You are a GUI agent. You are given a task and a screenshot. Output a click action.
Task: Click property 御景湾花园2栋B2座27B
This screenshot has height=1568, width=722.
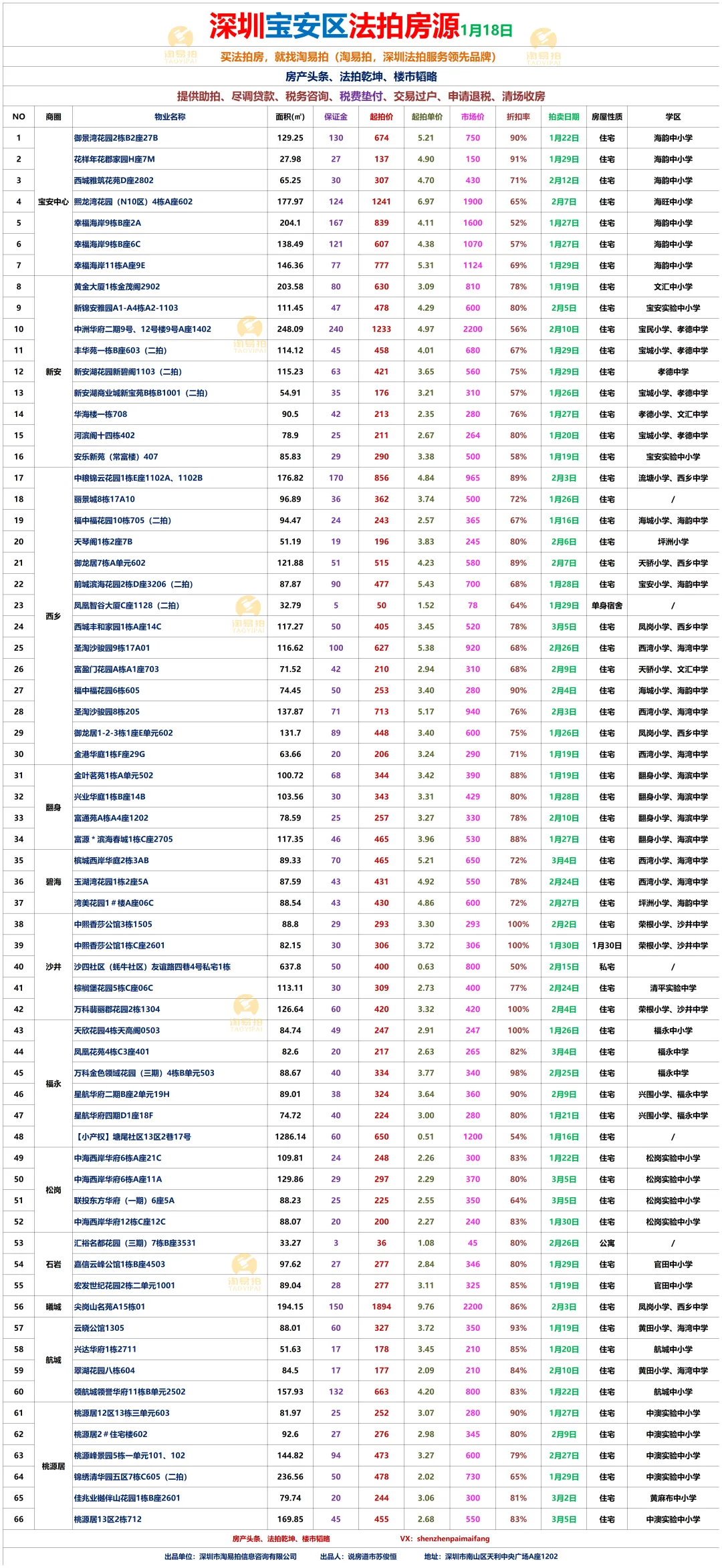(x=116, y=138)
